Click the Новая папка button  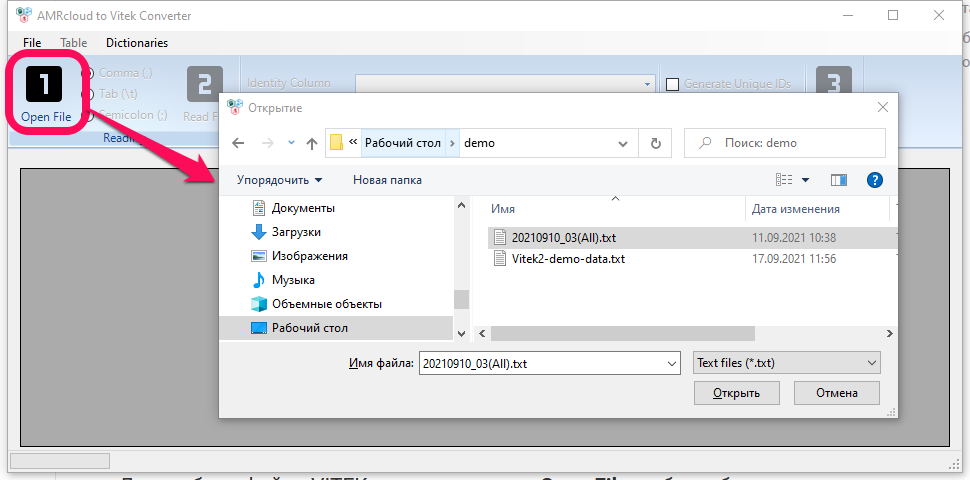coord(387,180)
